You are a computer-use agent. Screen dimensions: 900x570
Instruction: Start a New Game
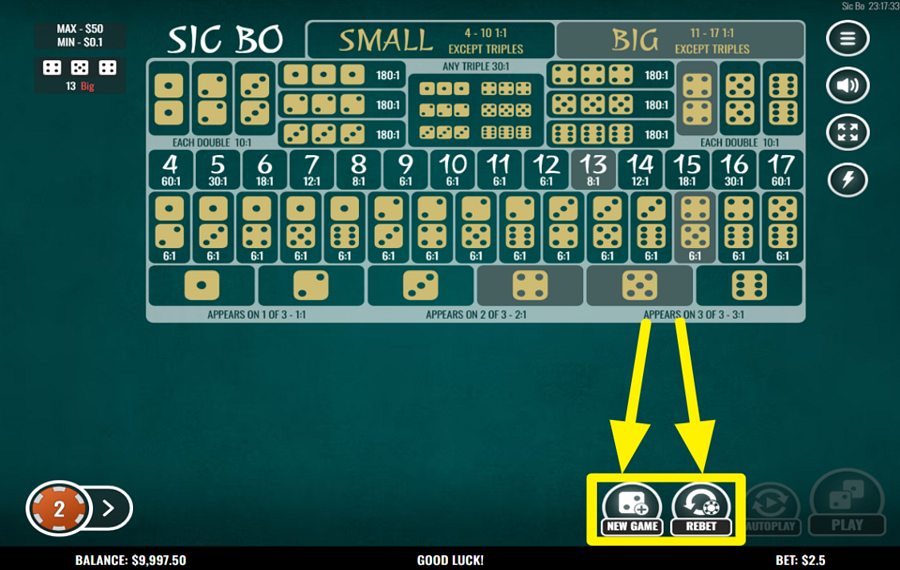(632, 509)
